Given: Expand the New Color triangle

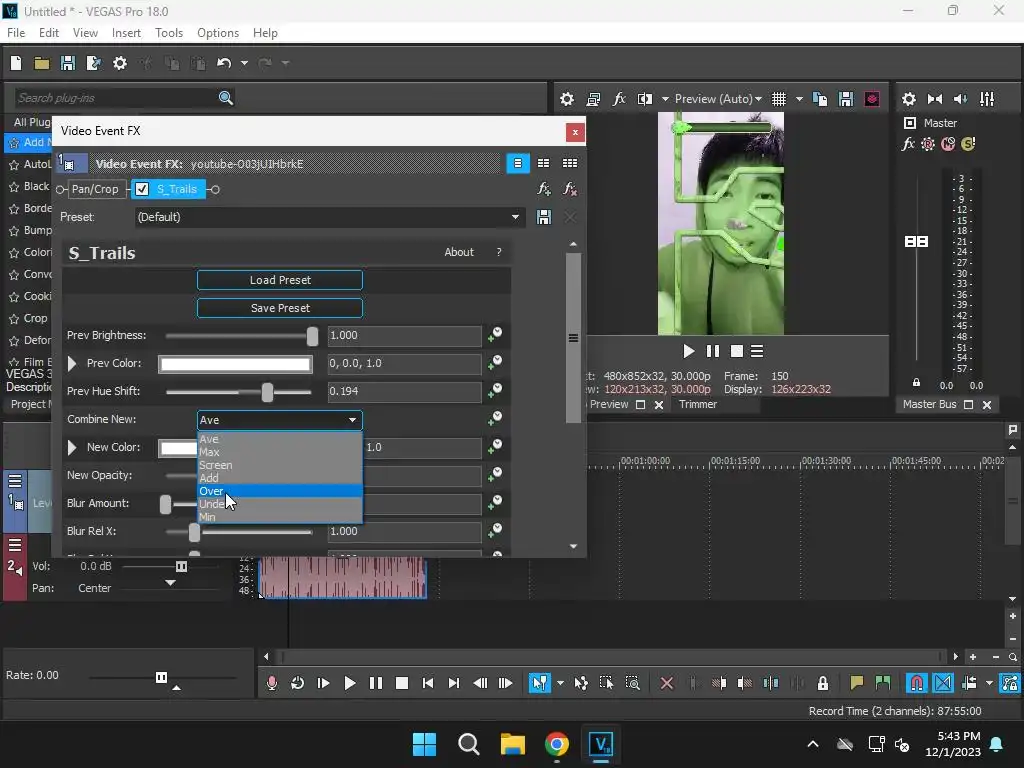Looking at the screenshot, I should point(72,447).
